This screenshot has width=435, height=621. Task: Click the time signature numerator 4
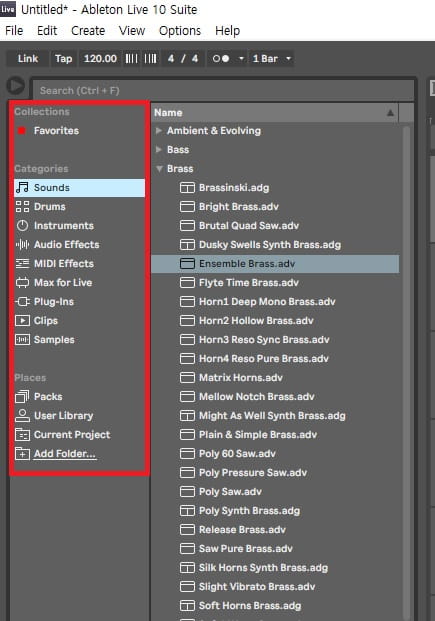pos(171,59)
